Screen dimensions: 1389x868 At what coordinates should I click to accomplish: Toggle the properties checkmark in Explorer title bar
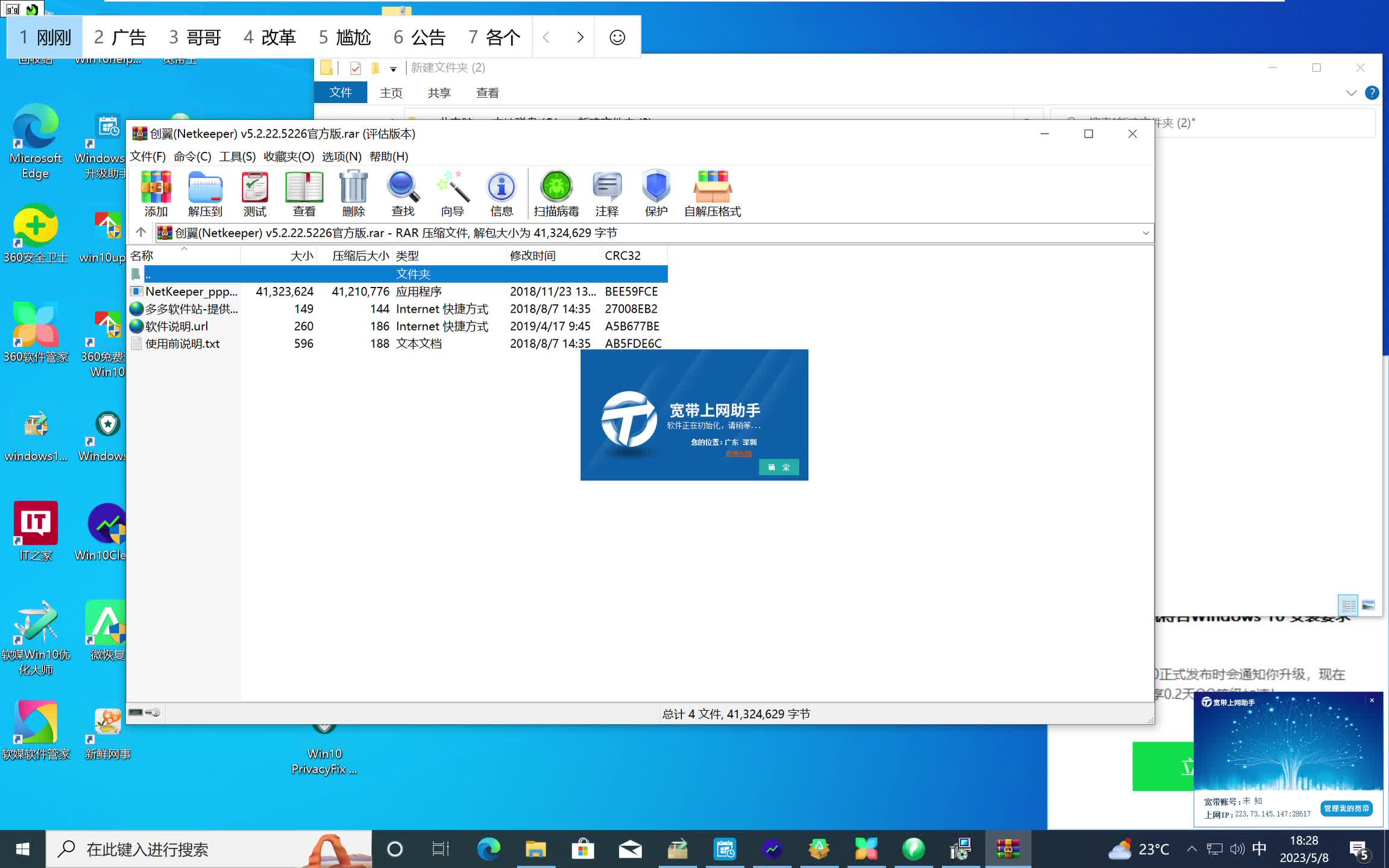pyautogui.click(x=355, y=68)
